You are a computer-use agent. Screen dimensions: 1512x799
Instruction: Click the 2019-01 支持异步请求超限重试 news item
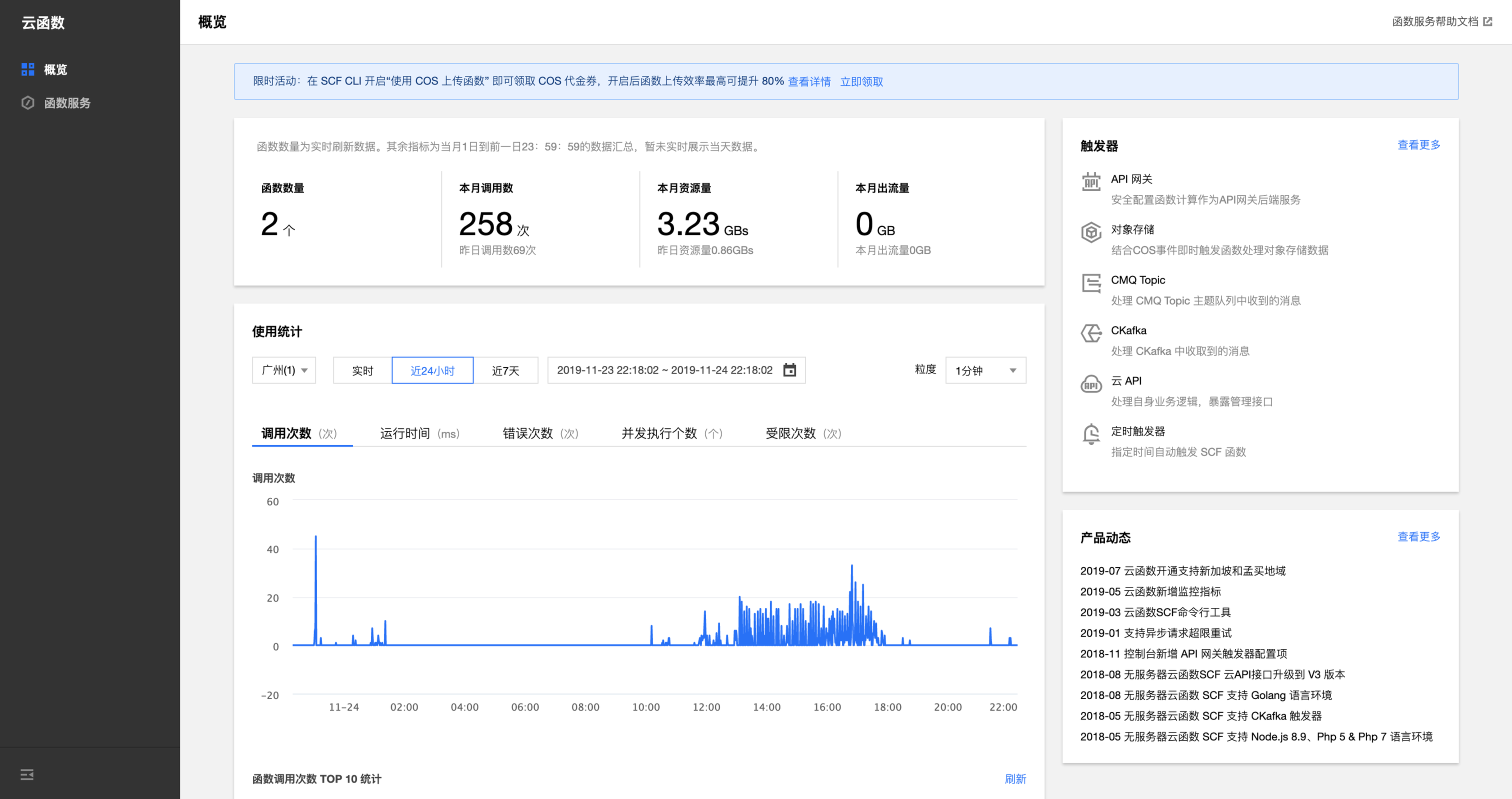1155,633
